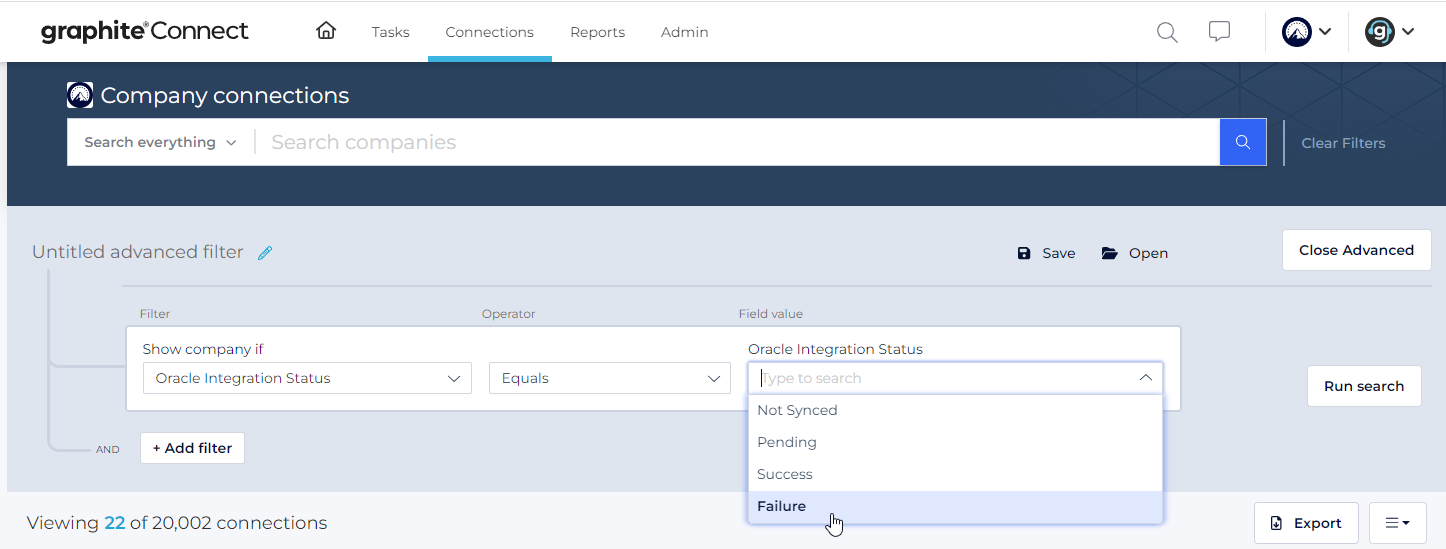Open the Tasks tab
This screenshot has width=1446, height=549.
[390, 32]
